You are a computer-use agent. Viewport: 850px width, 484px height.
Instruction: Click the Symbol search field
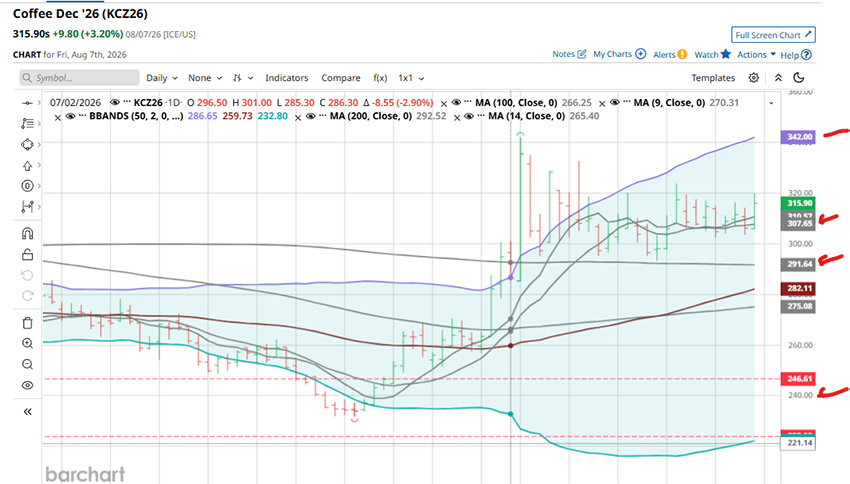79,78
